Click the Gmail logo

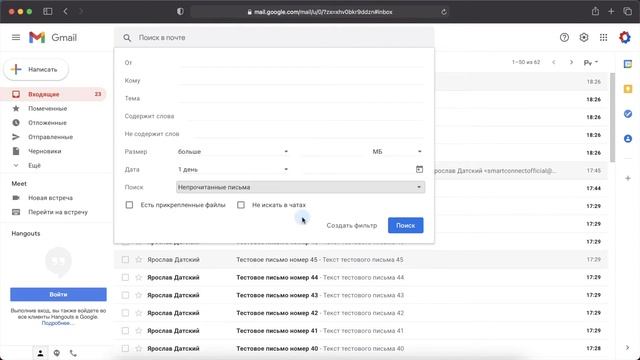pyautogui.click(x=53, y=38)
